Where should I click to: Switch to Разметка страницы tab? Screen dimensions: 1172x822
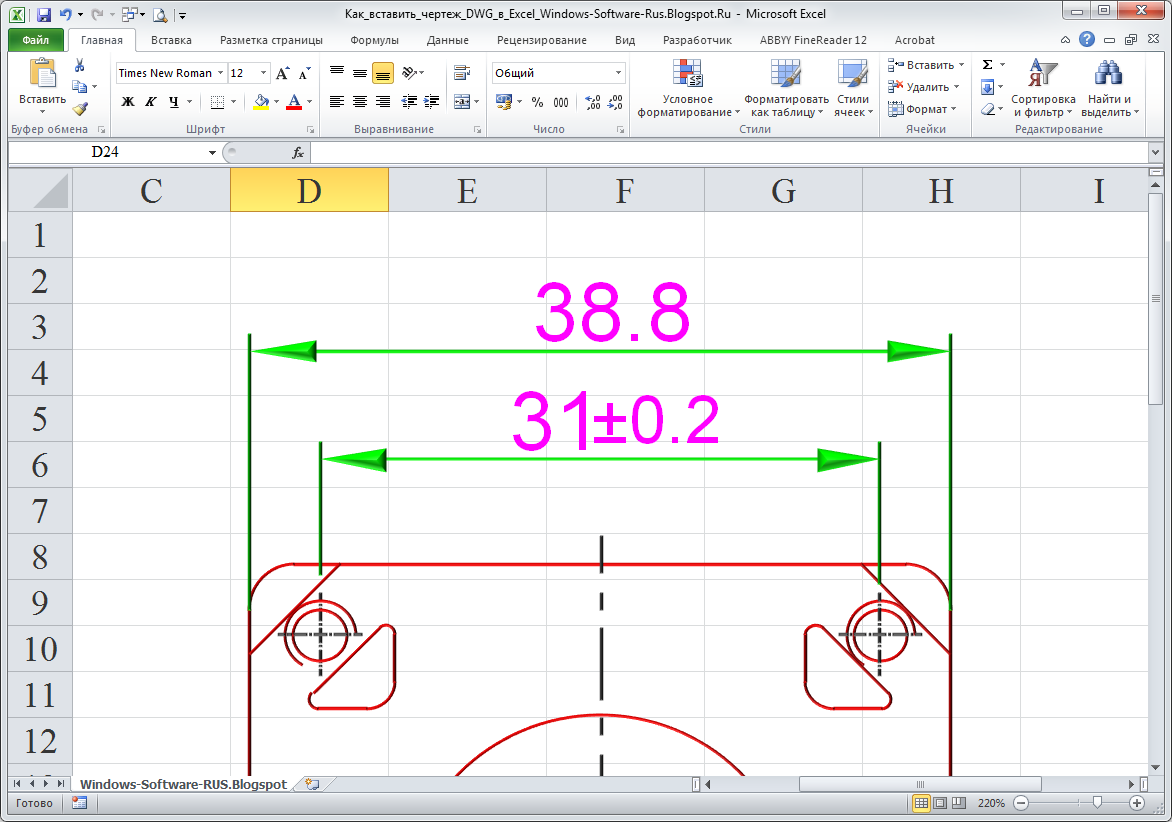pos(271,40)
